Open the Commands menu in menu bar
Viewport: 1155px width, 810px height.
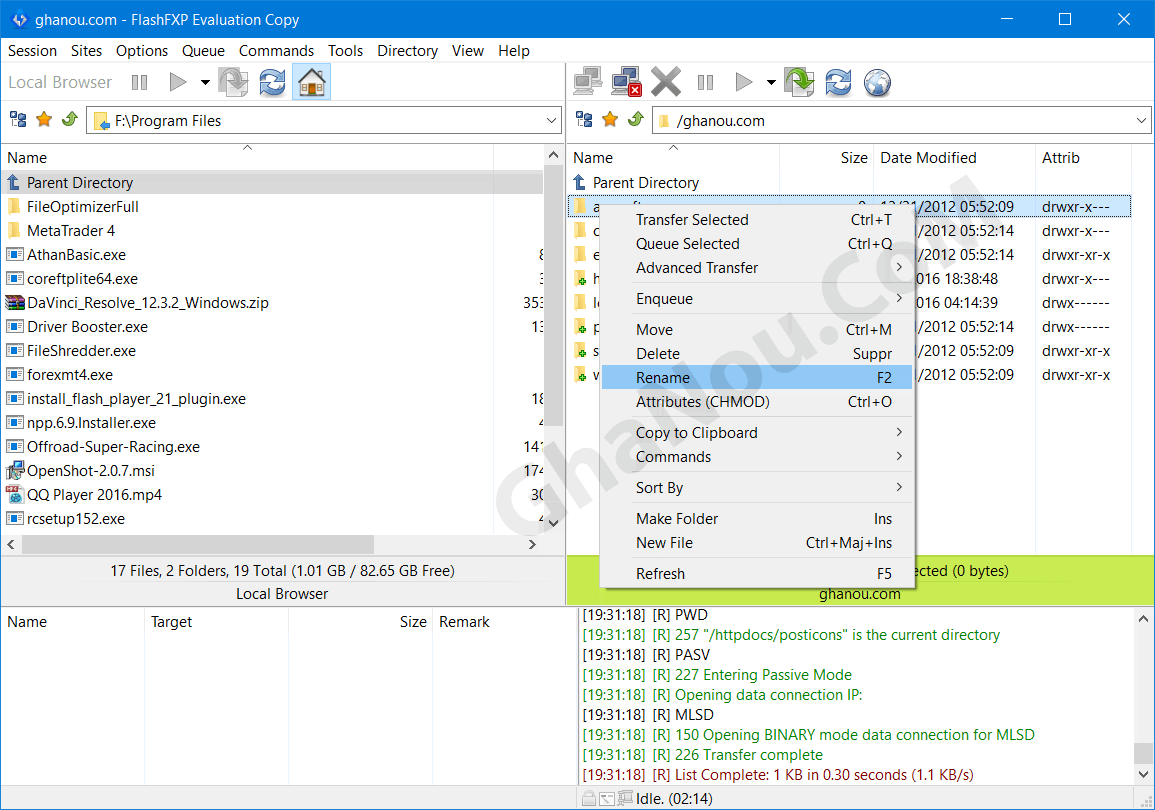point(276,51)
